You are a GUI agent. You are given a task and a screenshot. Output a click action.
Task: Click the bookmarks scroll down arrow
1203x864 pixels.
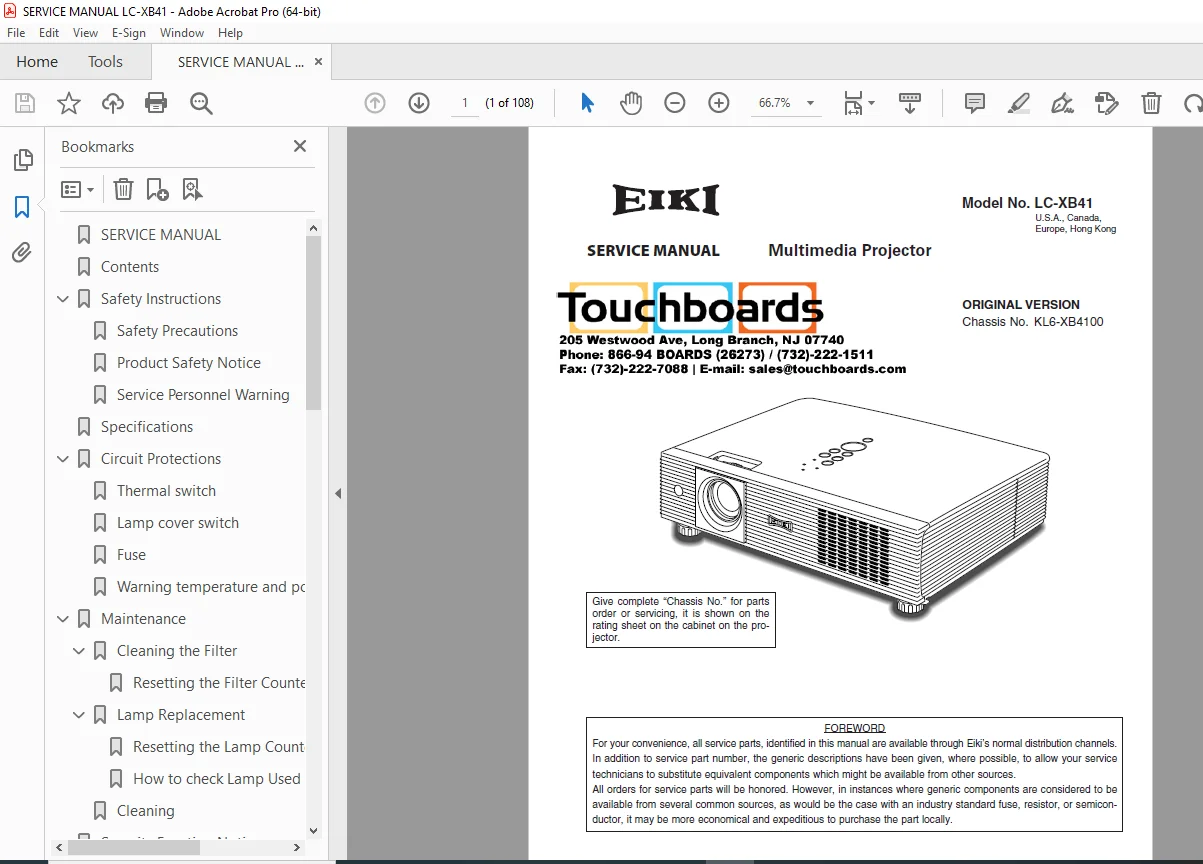313,830
